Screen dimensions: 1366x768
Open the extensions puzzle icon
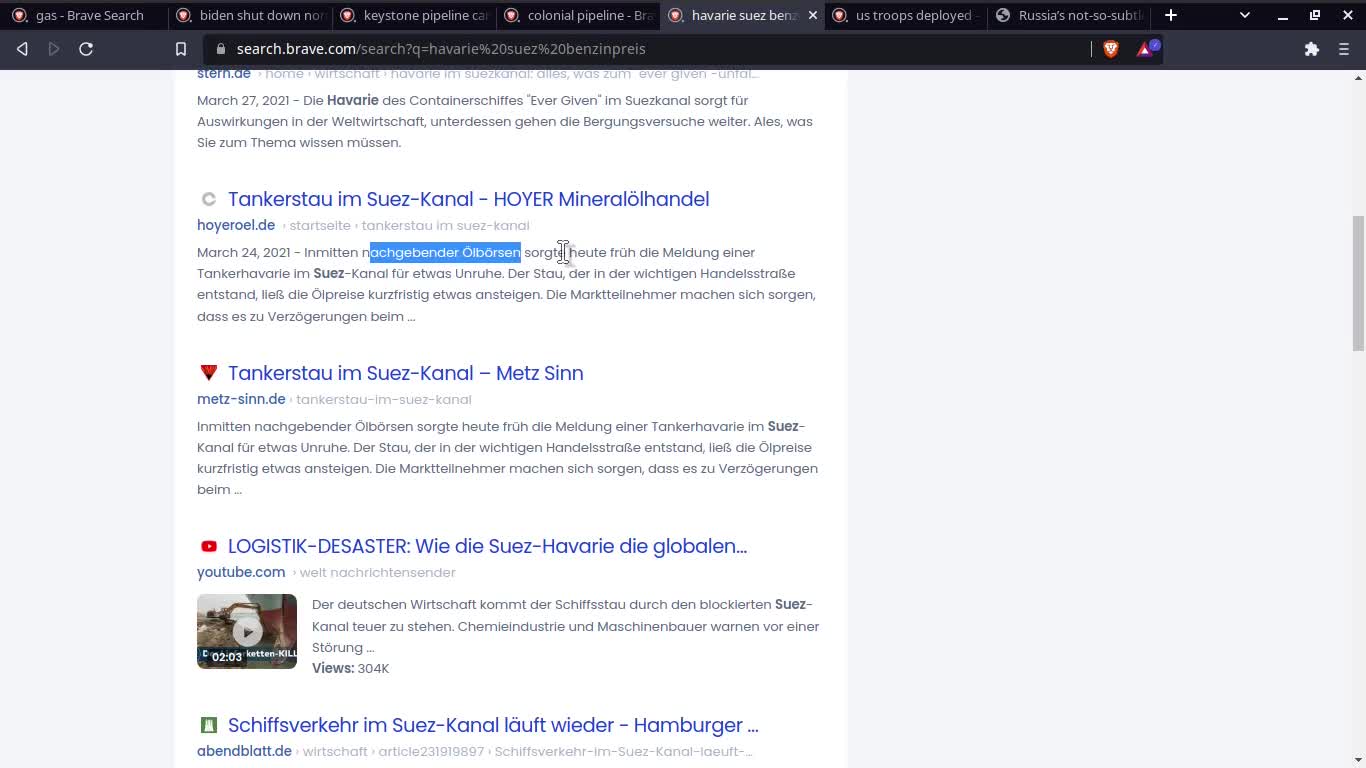(x=1312, y=49)
